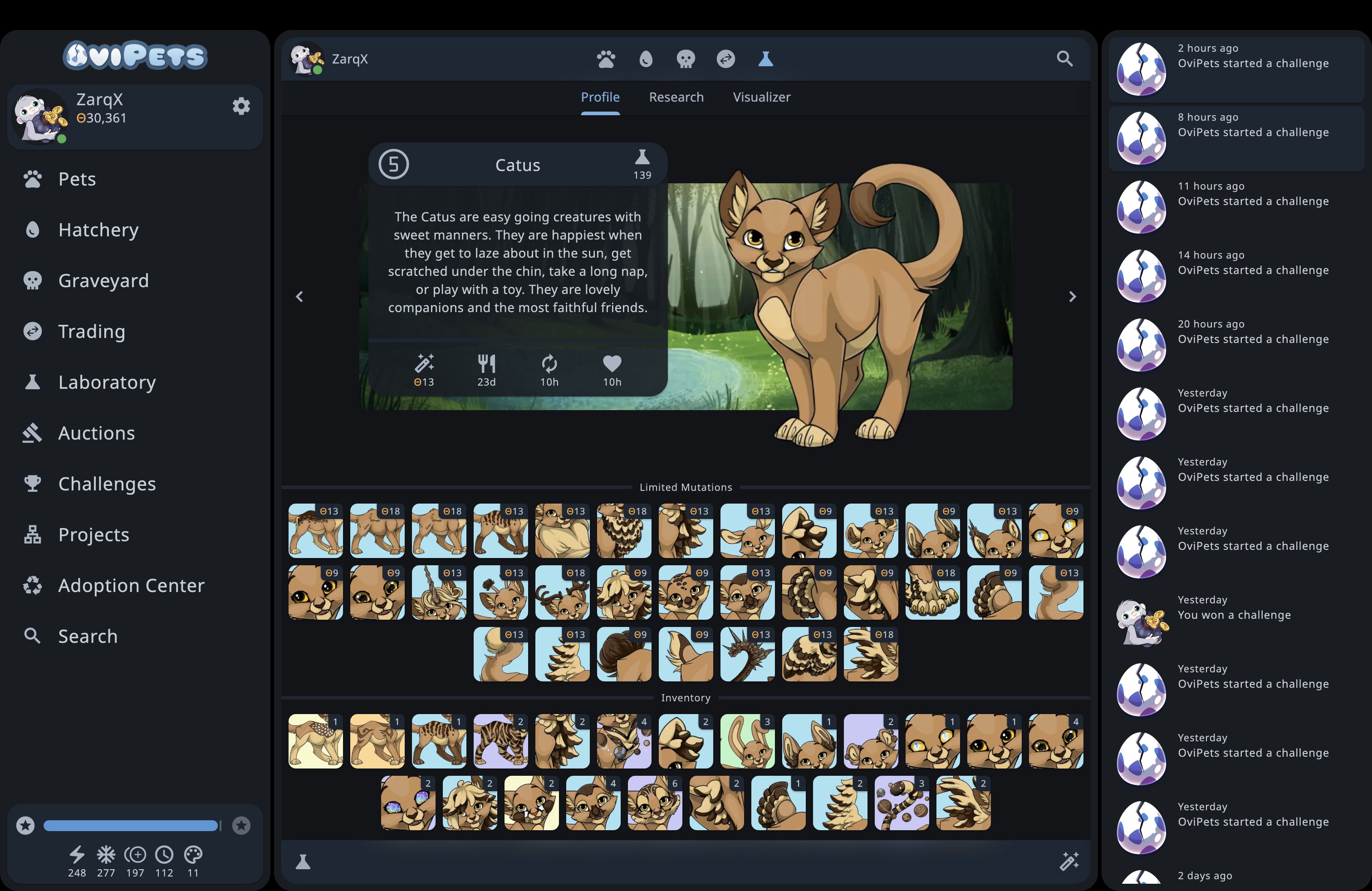Open Projects from the sidebar
1372x891 pixels.
click(x=136, y=534)
